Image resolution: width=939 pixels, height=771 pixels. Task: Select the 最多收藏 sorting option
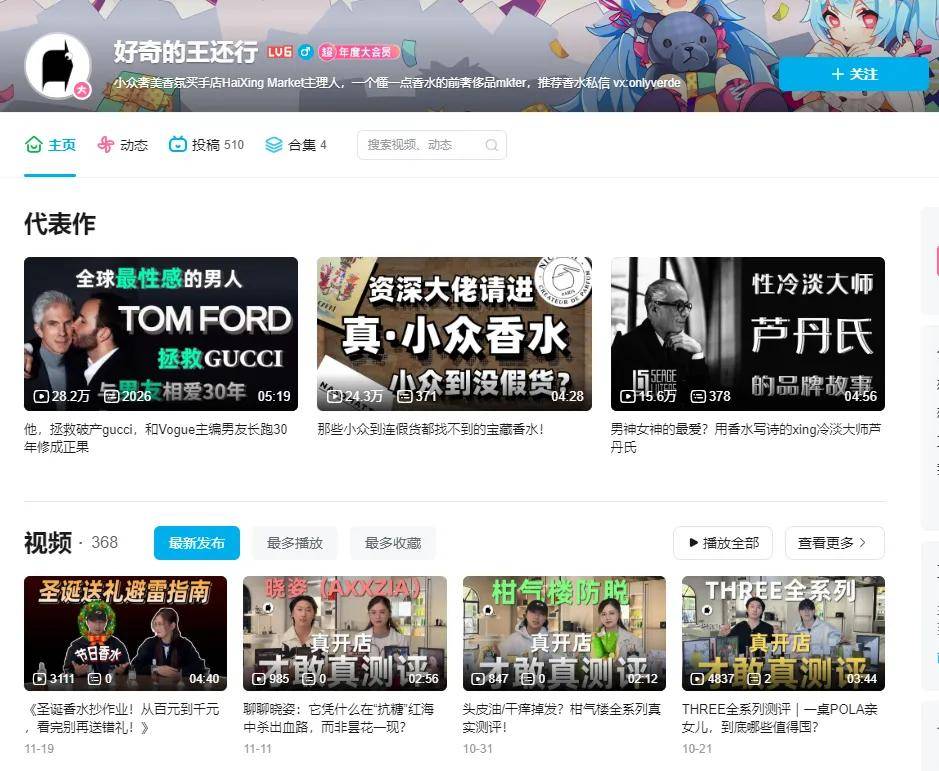pyautogui.click(x=392, y=543)
